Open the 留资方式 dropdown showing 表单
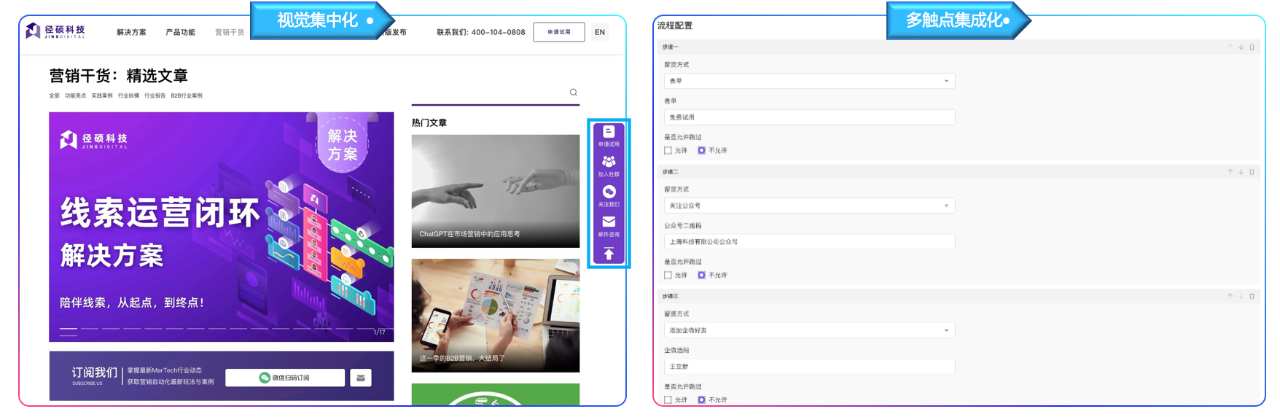The height and width of the screenshot is (419, 1280). 809,81
